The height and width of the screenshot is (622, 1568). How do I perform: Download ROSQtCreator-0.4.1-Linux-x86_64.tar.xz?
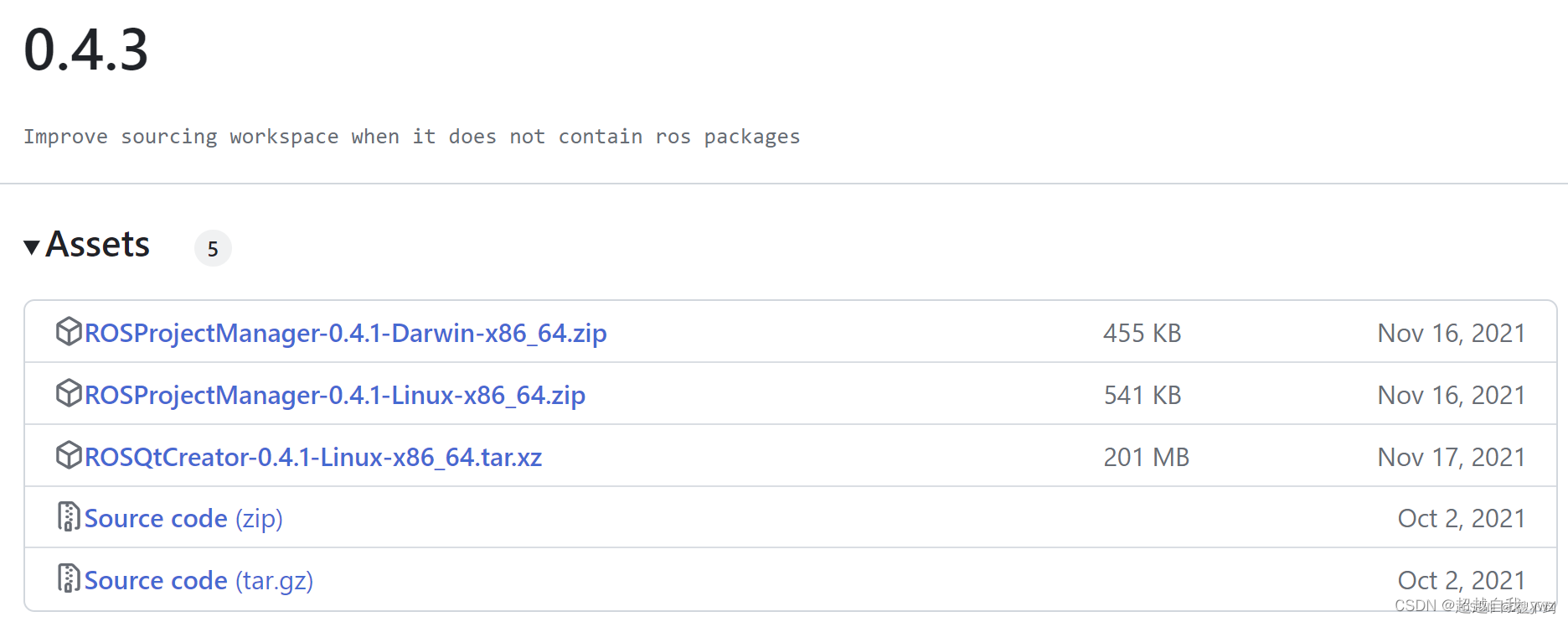[312, 457]
